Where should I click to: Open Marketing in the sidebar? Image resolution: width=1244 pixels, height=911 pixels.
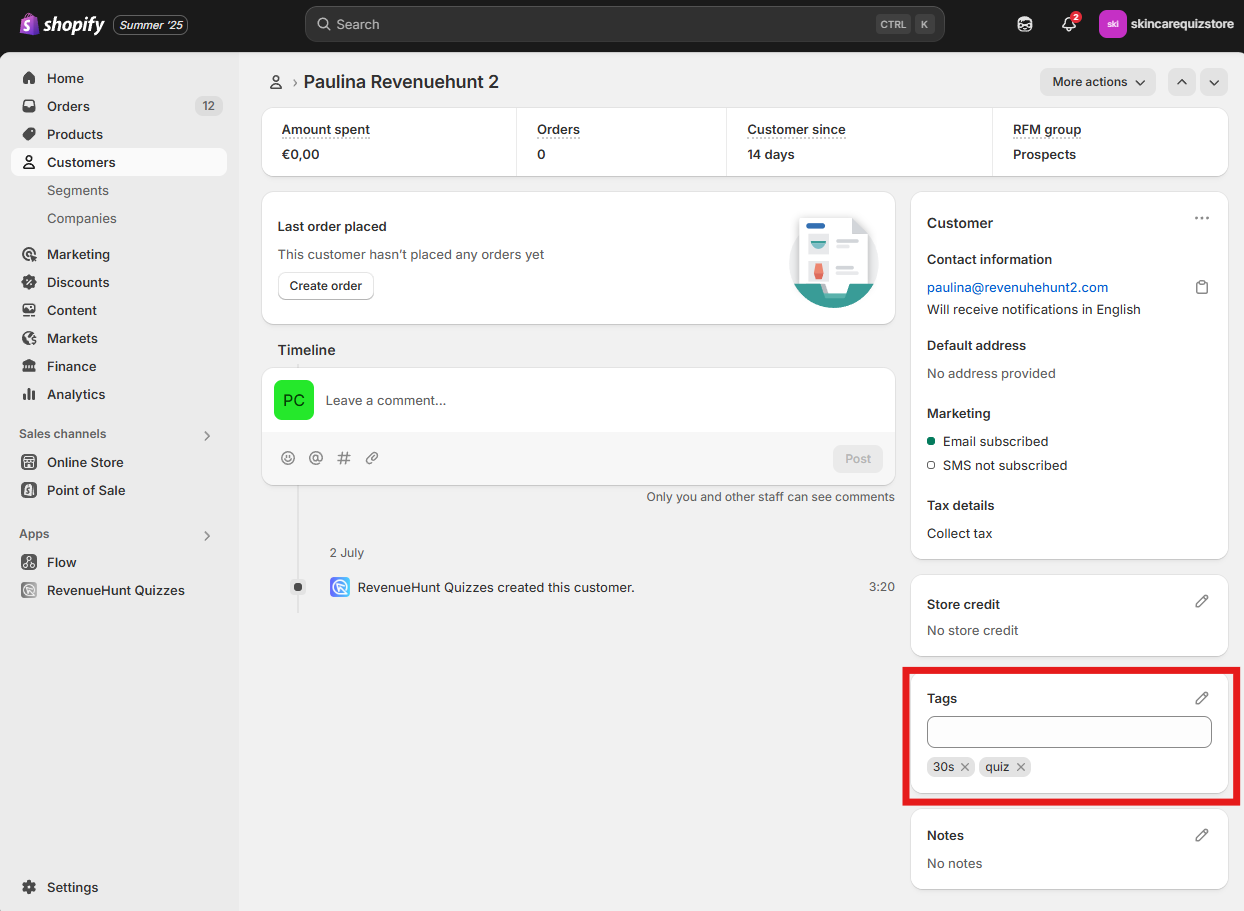119,254
